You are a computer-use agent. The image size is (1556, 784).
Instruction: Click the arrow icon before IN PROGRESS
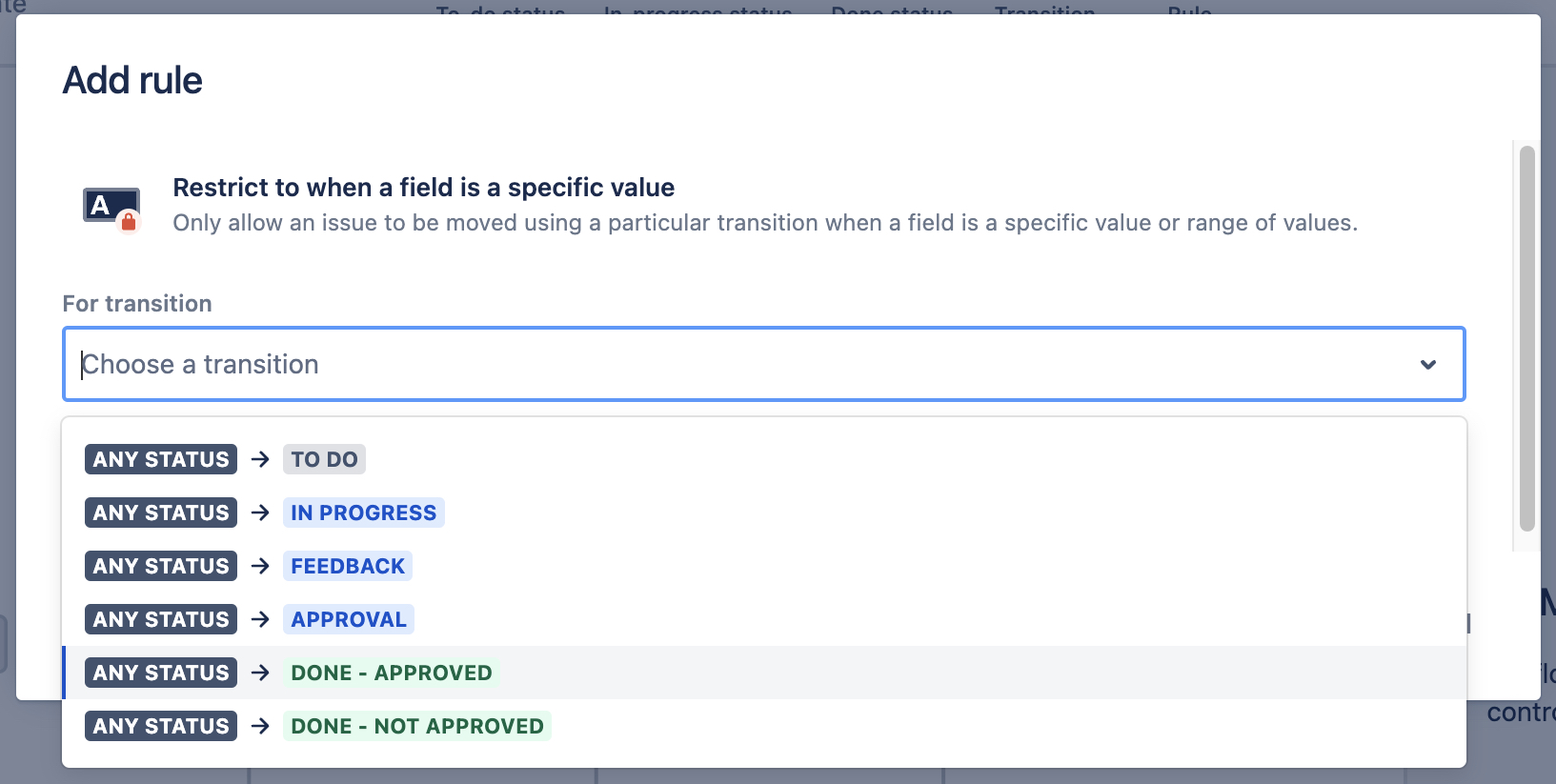[x=260, y=513]
